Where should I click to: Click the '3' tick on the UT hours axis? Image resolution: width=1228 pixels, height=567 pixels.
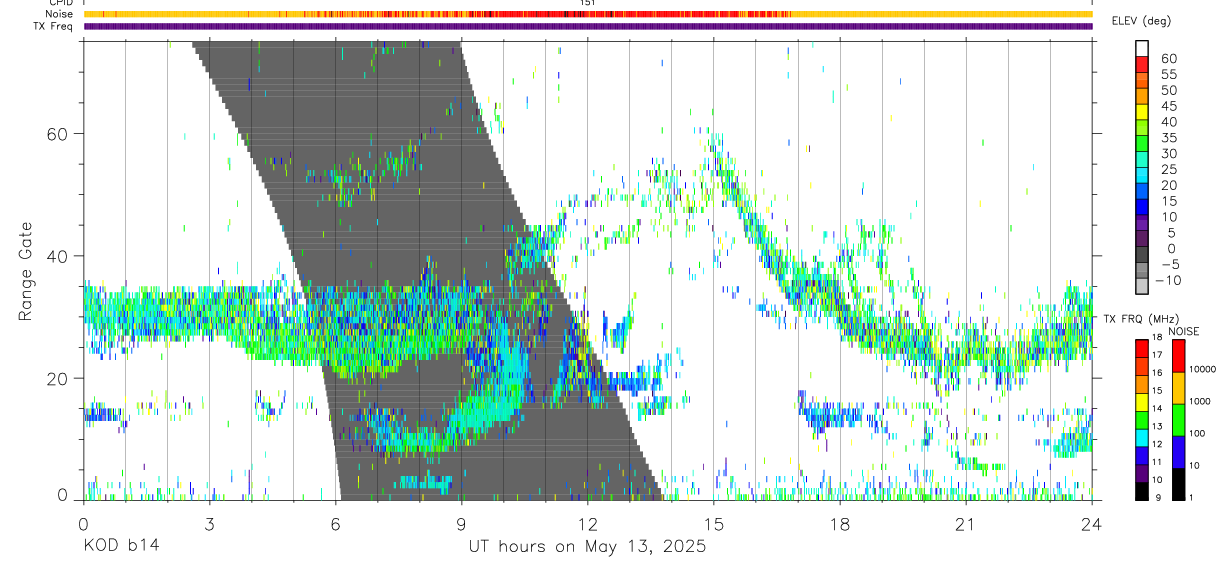209,522
